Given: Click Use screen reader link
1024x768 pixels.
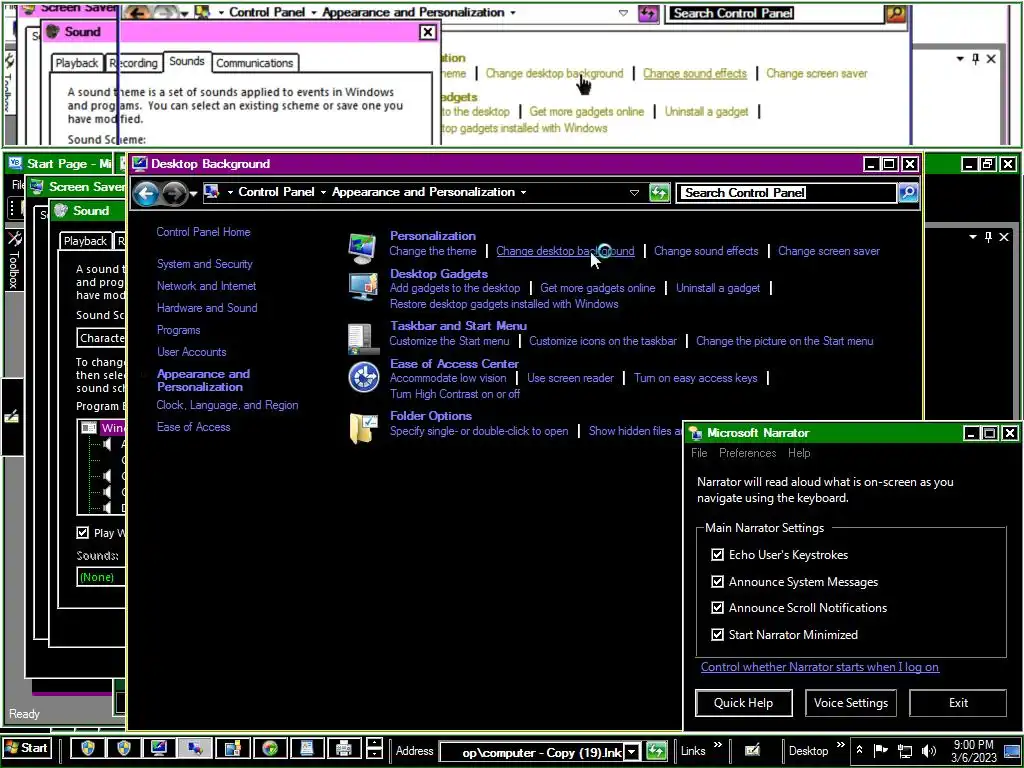Looking at the screenshot, I should [570, 377].
